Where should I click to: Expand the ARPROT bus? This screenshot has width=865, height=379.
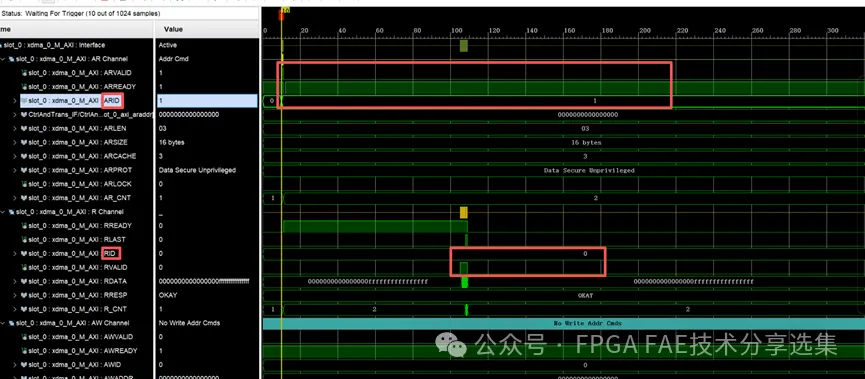click(15, 170)
